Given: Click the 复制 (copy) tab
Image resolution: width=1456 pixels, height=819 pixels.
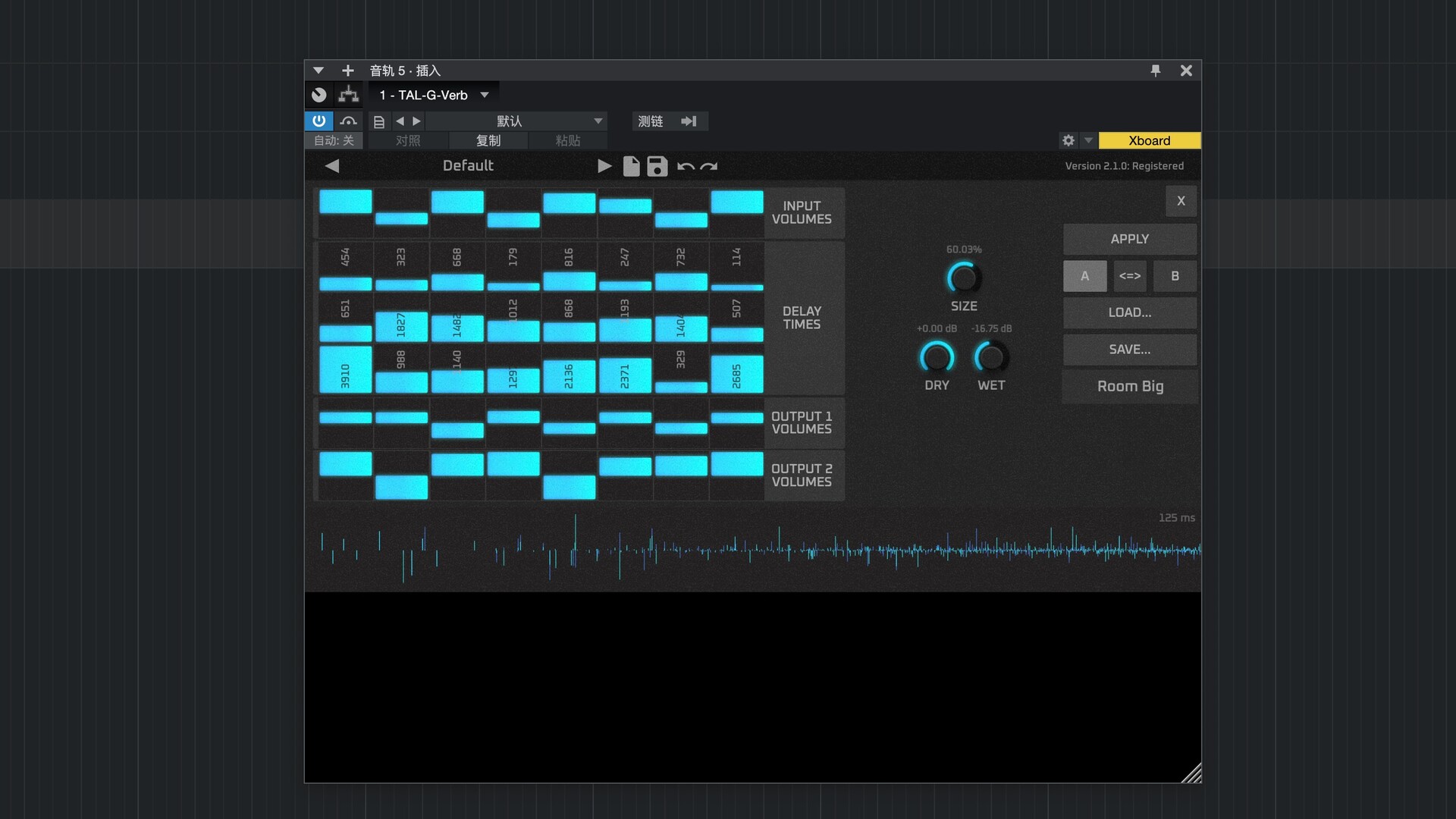Looking at the screenshot, I should tap(488, 140).
